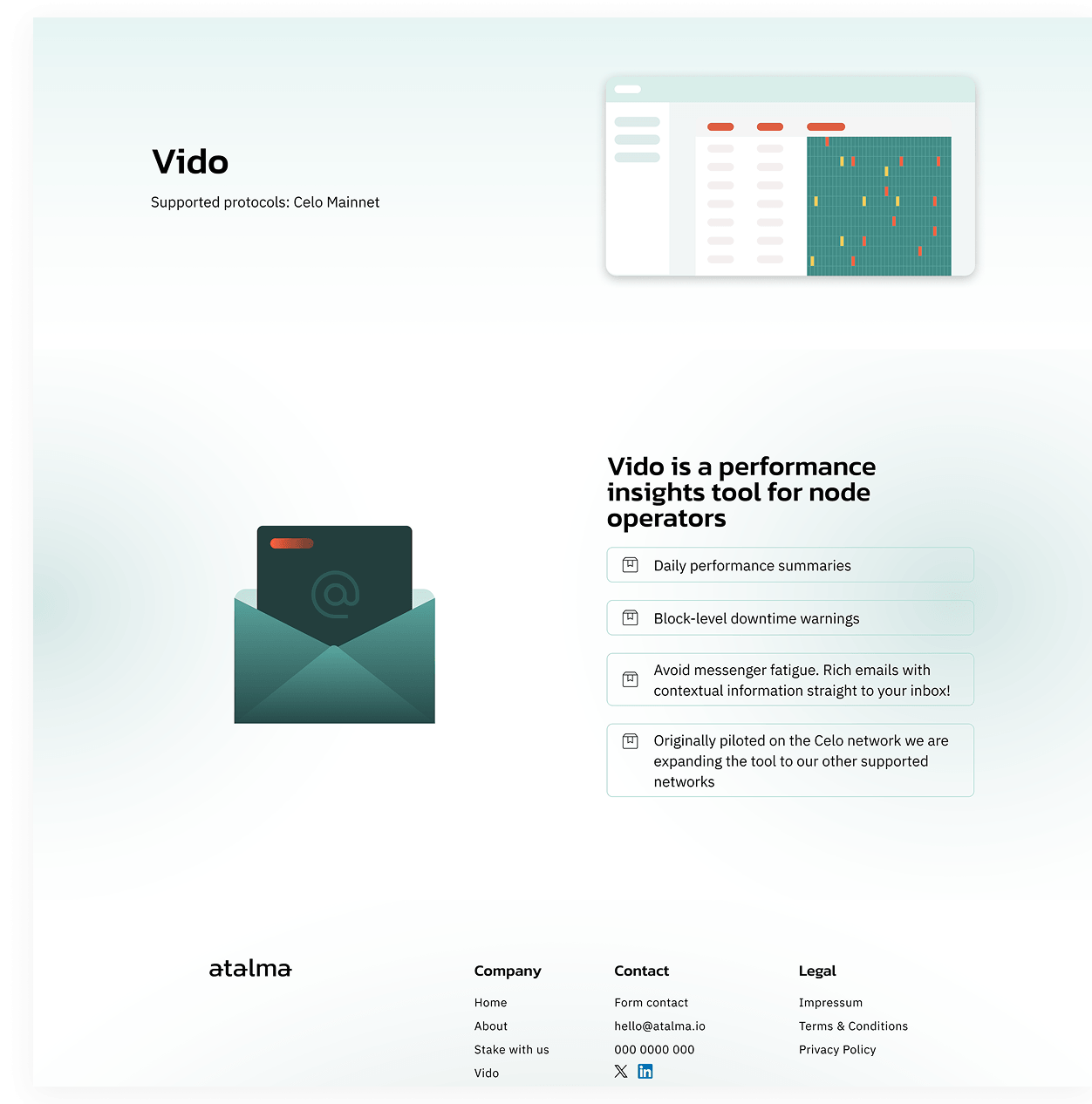
Task: Open the Form contact link
Action: 652,1003
